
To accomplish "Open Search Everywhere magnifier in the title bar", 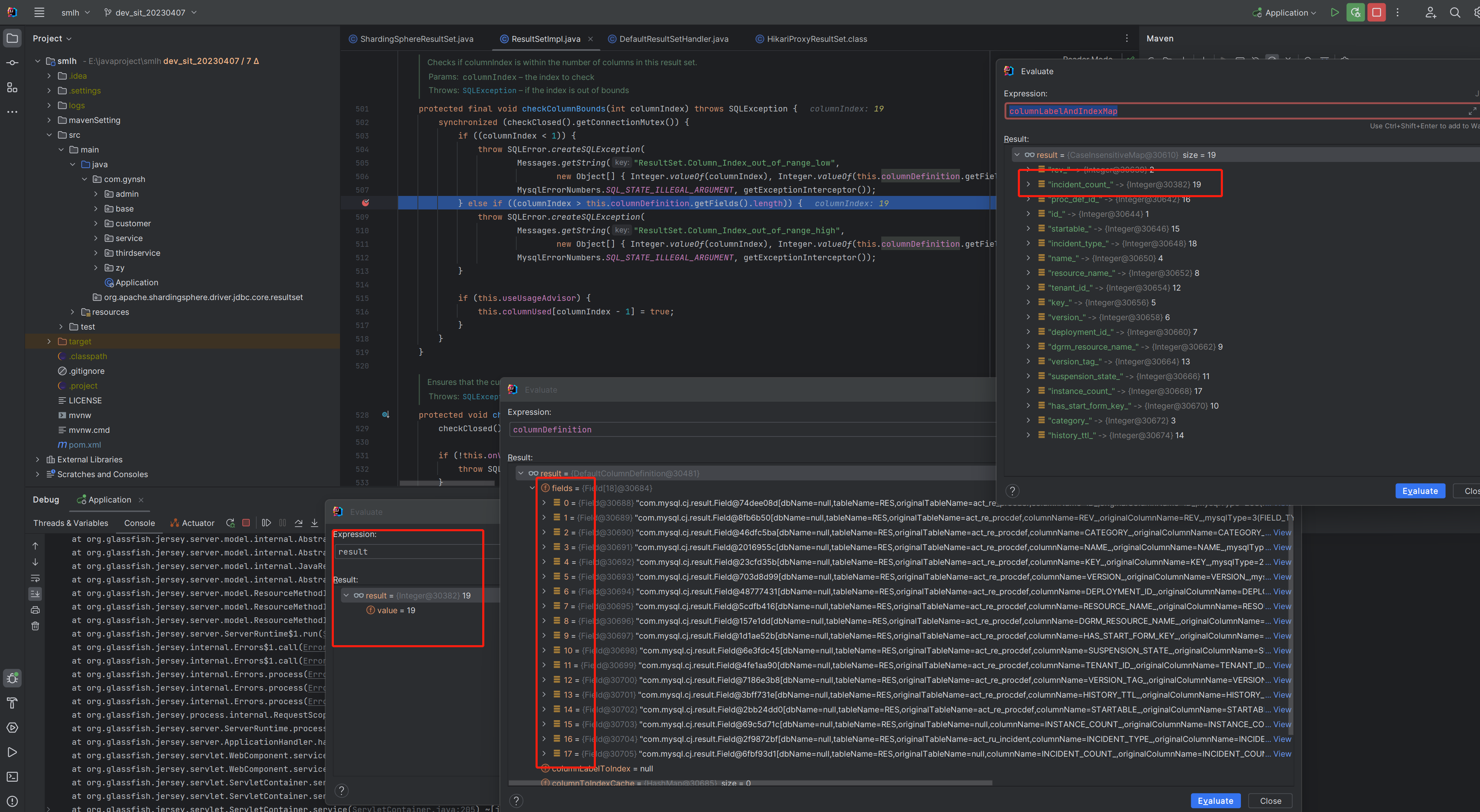I will tap(1454, 13).
